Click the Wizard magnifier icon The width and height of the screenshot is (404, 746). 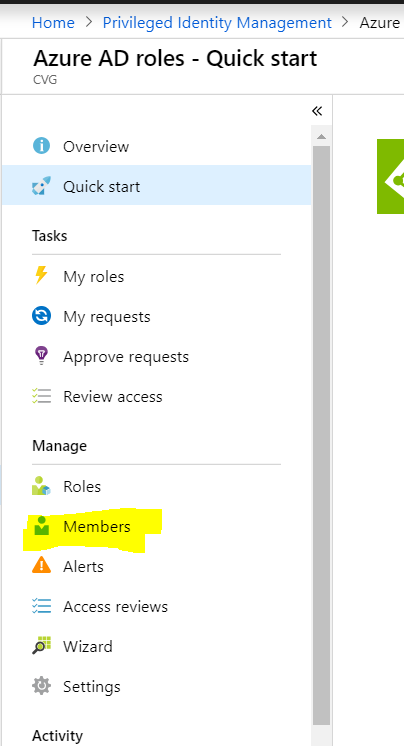pyautogui.click(x=41, y=646)
